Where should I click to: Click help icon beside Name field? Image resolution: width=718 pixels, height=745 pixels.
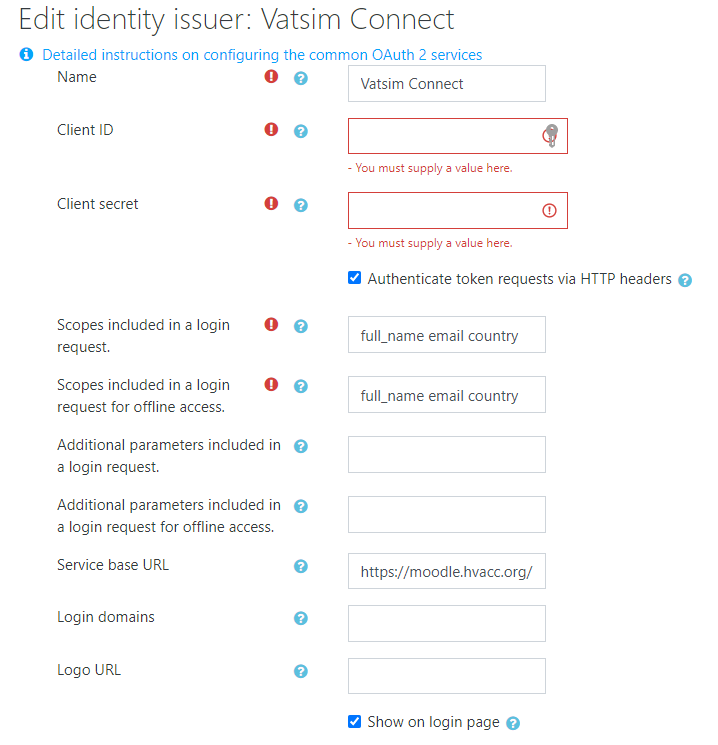click(x=300, y=78)
